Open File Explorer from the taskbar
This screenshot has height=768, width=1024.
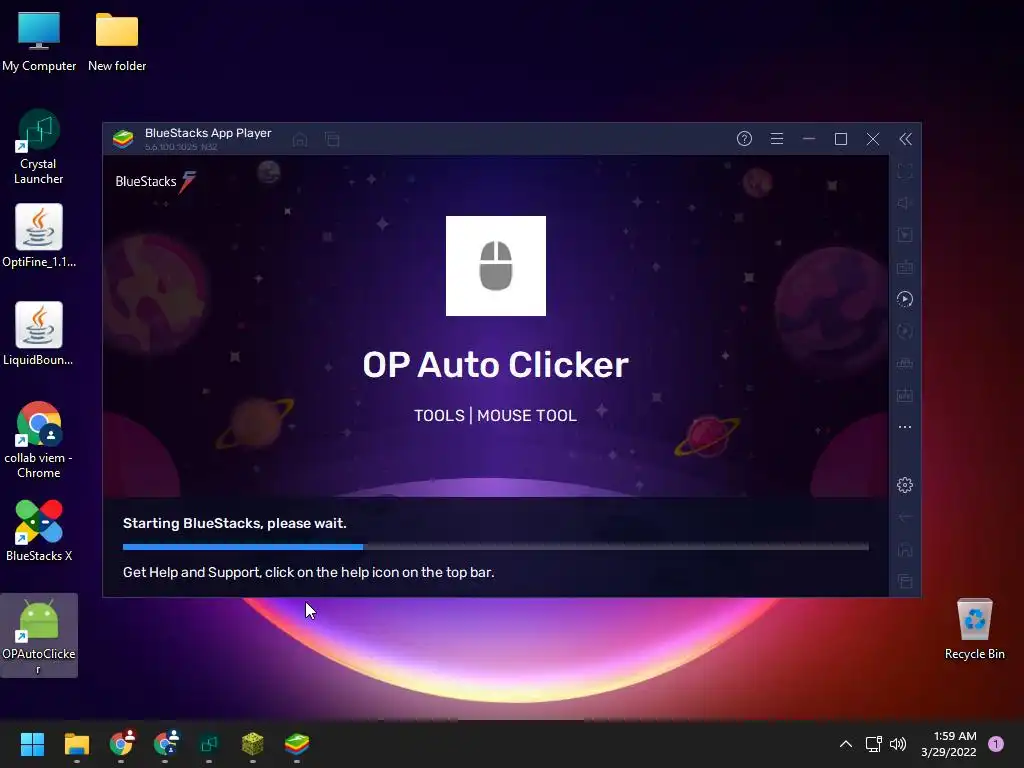click(76, 743)
